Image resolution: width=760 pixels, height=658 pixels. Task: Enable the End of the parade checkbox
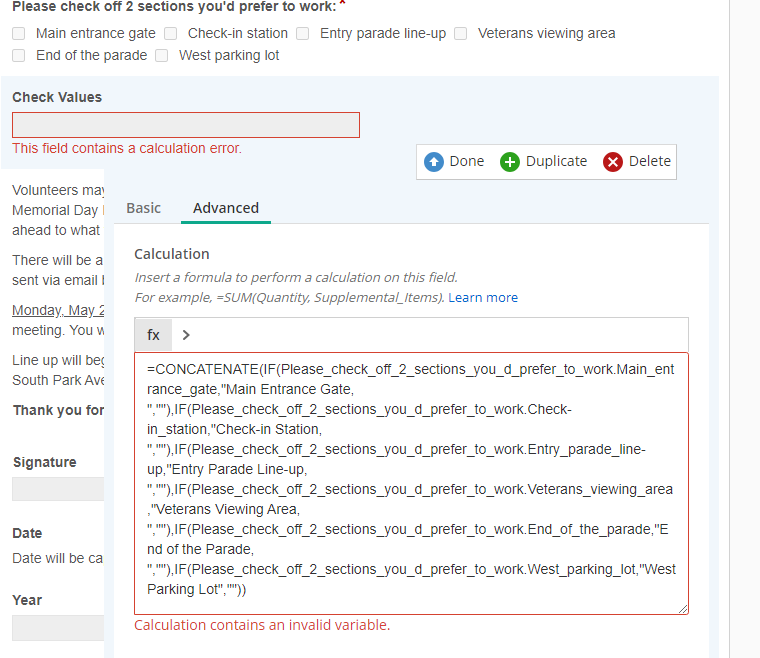point(19,56)
